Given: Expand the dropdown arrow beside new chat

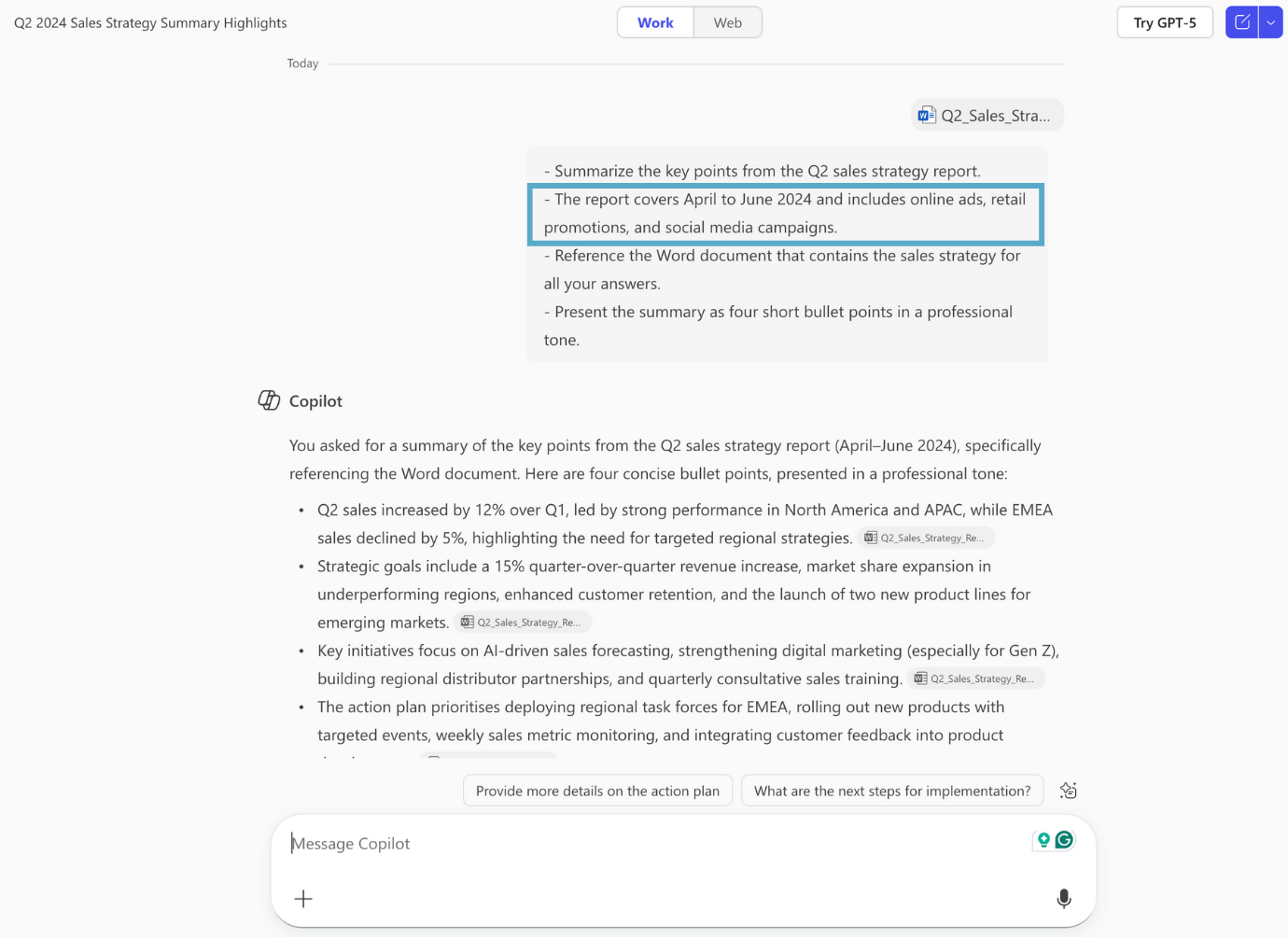Looking at the screenshot, I should point(1271,22).
